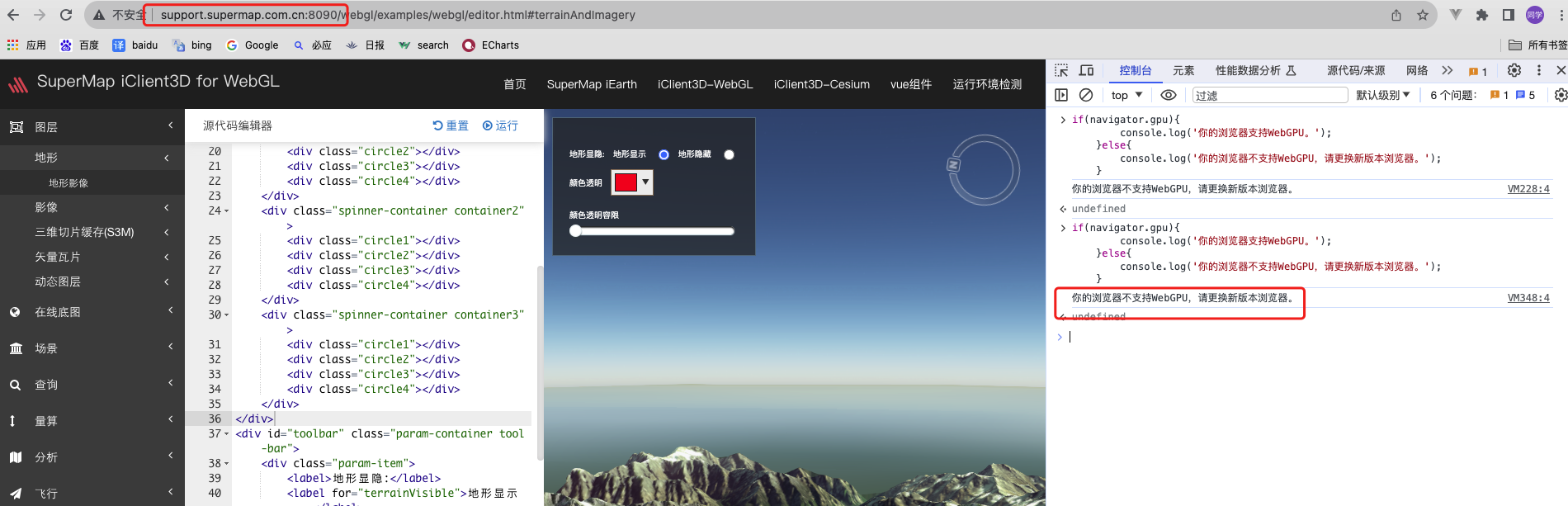This screenshot has width=1568, height=506.
Task: Click the 重置 reset button
Action: coord(451,125)
